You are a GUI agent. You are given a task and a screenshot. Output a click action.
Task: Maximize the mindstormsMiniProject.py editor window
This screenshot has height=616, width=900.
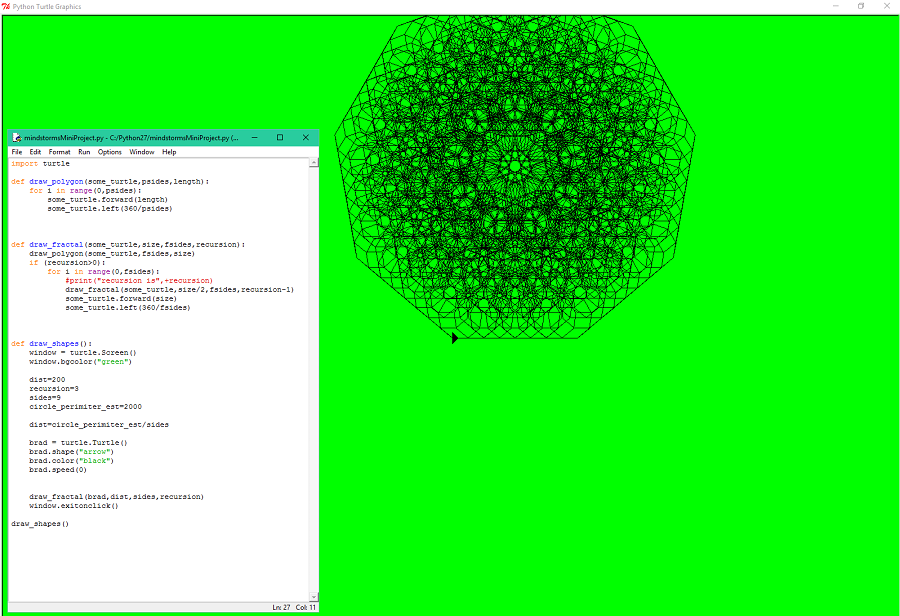click(280, 138)
